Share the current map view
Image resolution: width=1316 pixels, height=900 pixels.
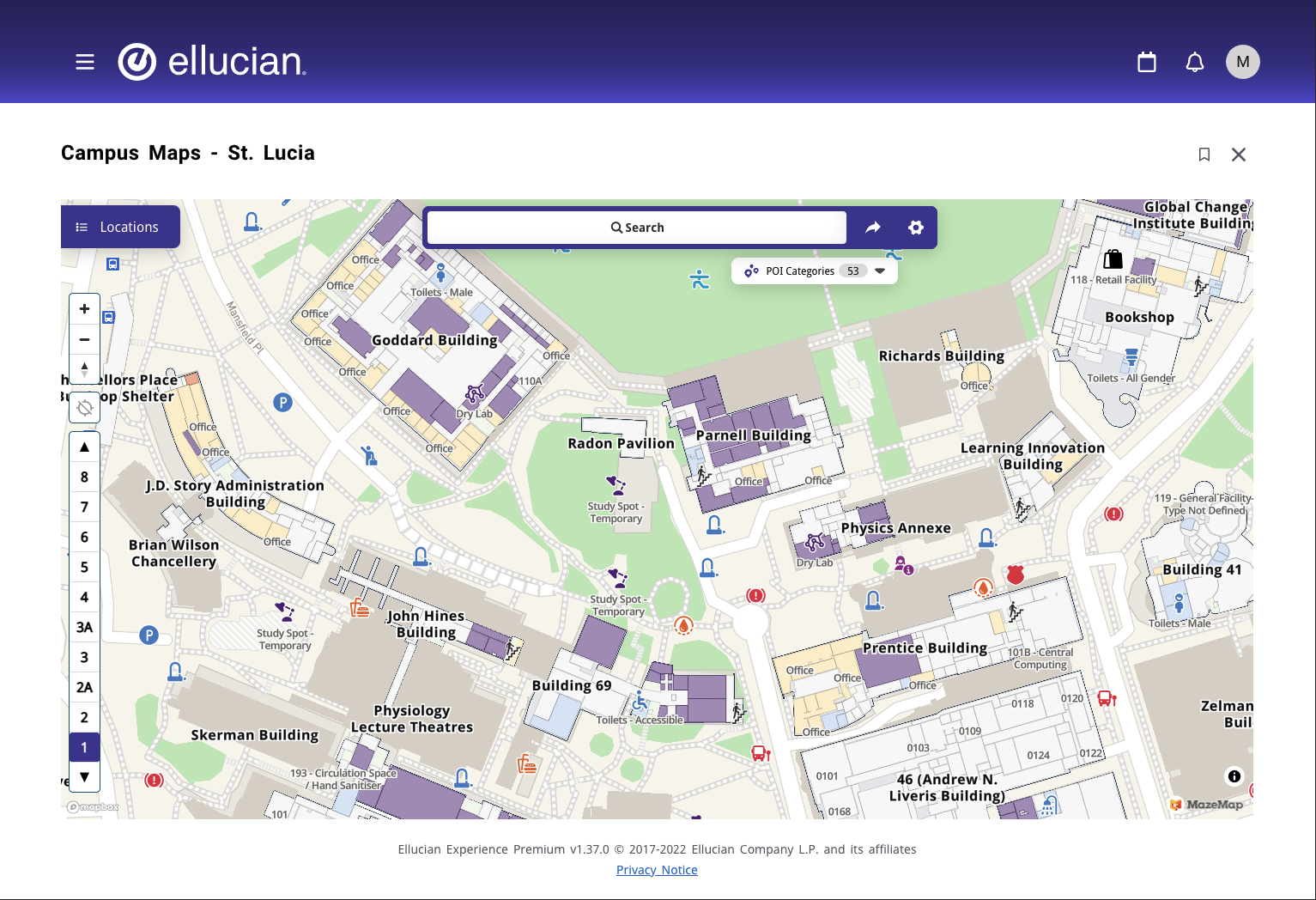[873, 227]
